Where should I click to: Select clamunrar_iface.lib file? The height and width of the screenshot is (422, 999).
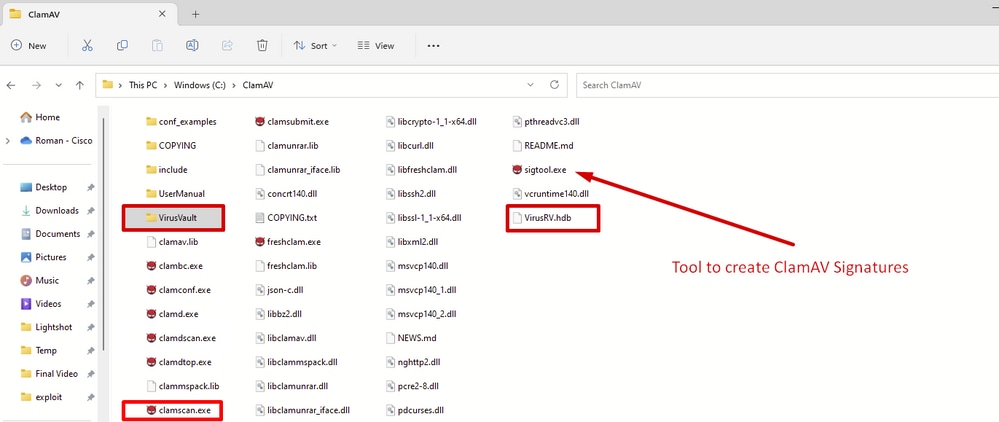297,170
